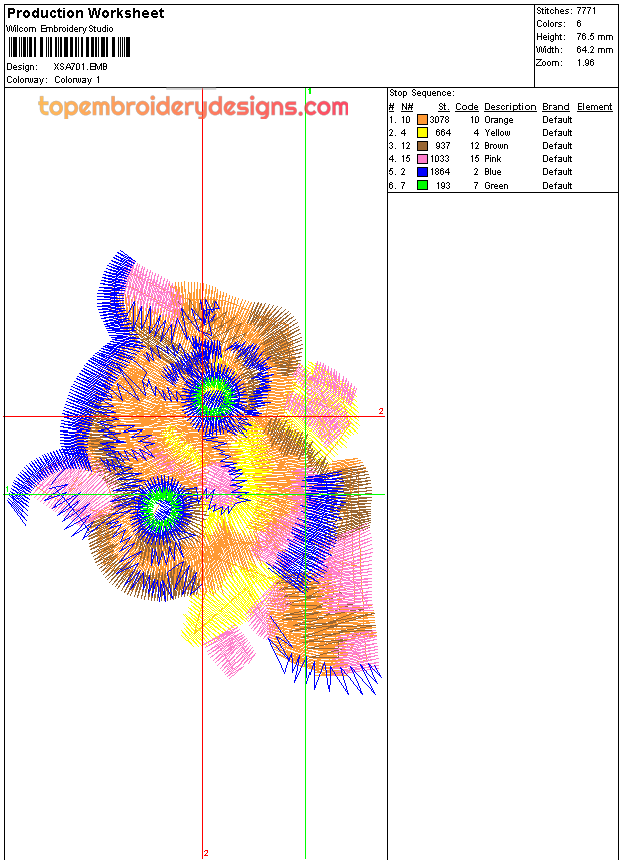Click the Orange stitch count '3078'
This screenshot has height=860, width=620.
tap(439, 120)
